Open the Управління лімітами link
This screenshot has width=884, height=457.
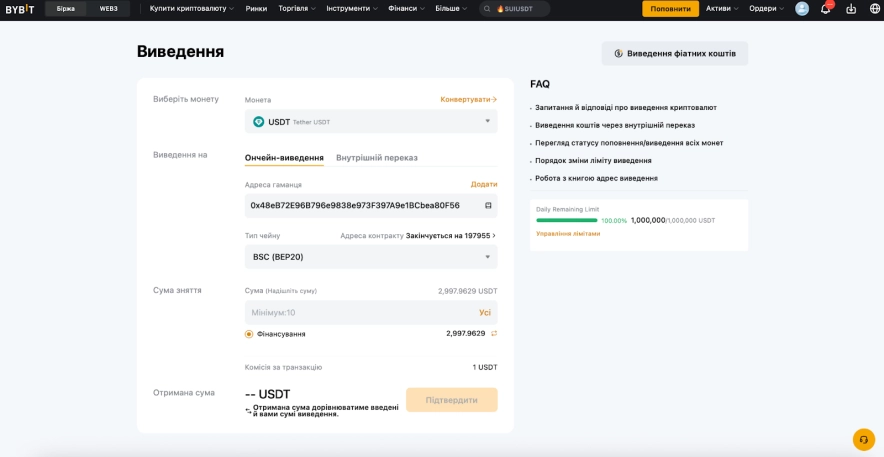pos(568,233)
